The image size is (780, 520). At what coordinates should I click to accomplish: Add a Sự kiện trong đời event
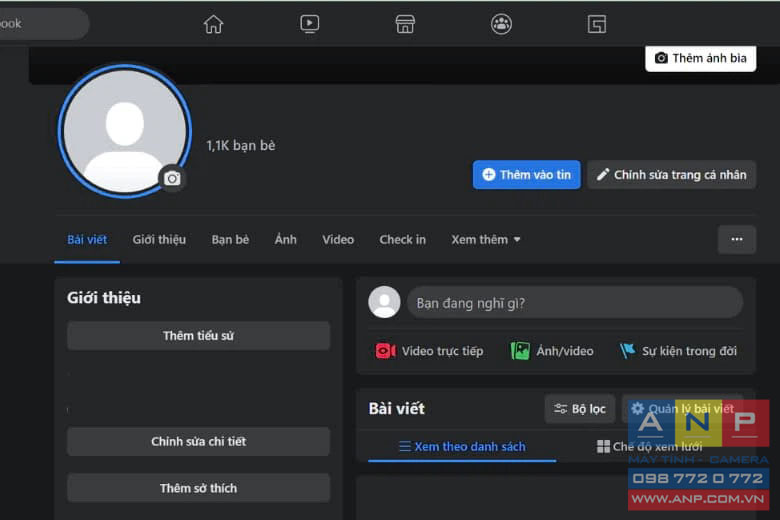(679, 351)
